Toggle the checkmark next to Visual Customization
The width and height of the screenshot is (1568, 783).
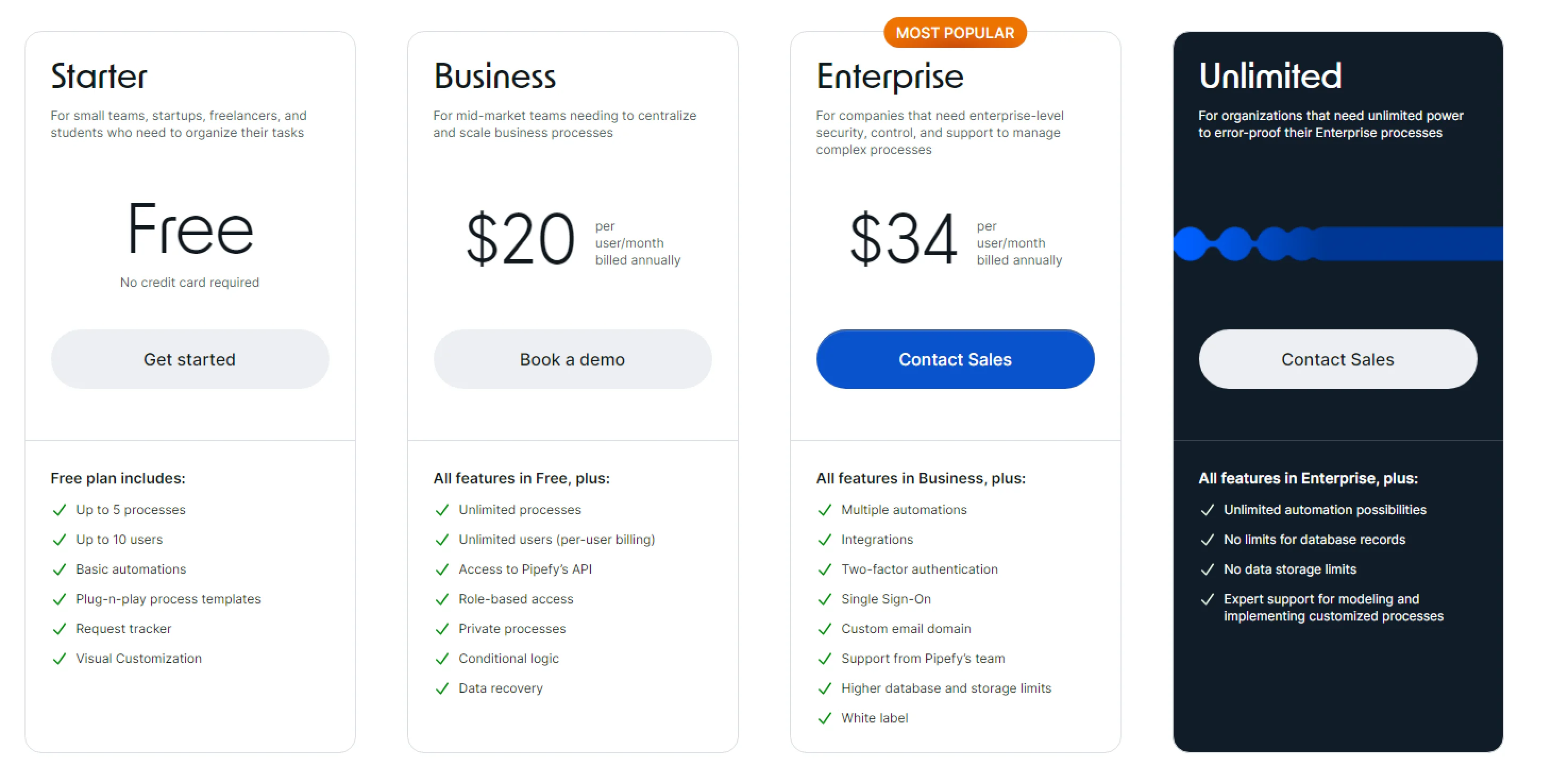coord(60,658)
